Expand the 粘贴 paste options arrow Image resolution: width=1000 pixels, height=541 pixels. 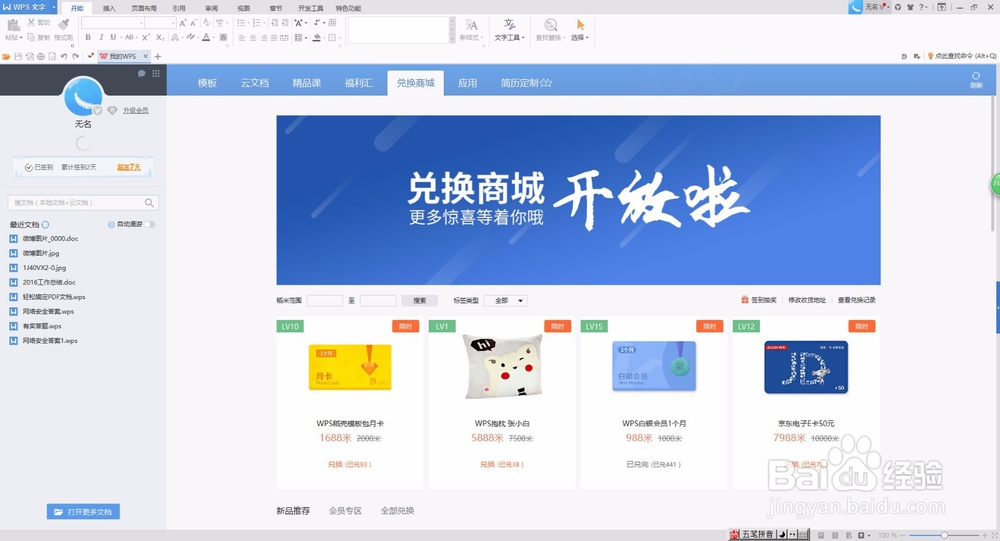tap(22, 38)
